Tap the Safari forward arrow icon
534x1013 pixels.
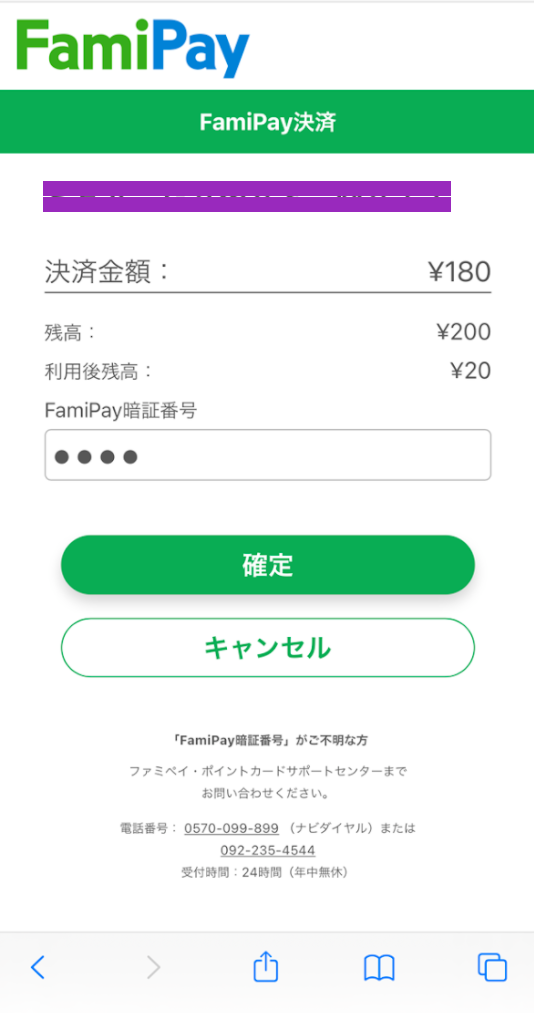[153, 968]
